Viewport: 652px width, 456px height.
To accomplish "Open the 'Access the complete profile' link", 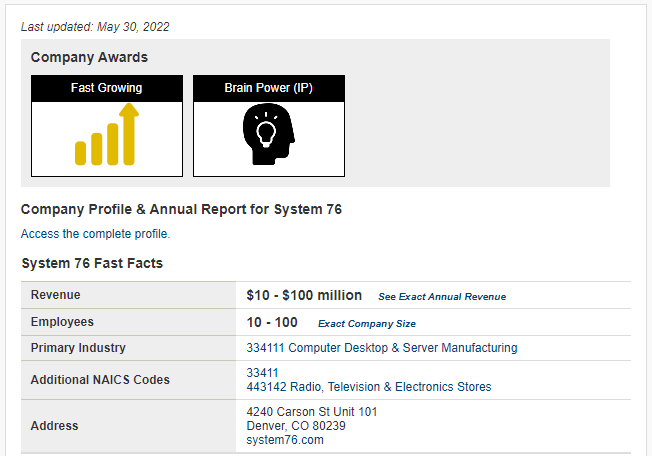I will 96,234.
